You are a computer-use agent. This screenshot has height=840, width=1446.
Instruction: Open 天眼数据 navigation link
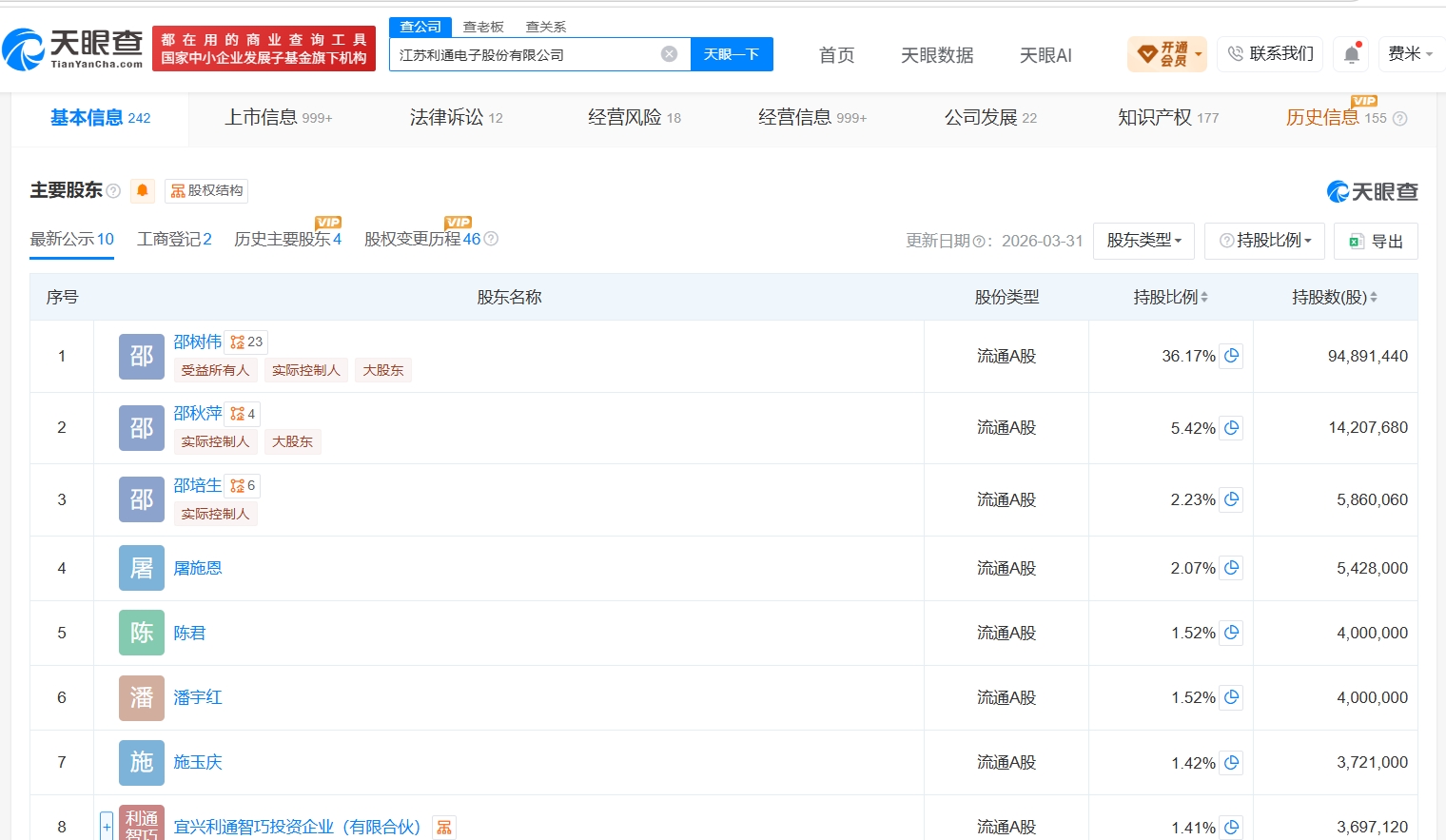[x=937, y=55]
